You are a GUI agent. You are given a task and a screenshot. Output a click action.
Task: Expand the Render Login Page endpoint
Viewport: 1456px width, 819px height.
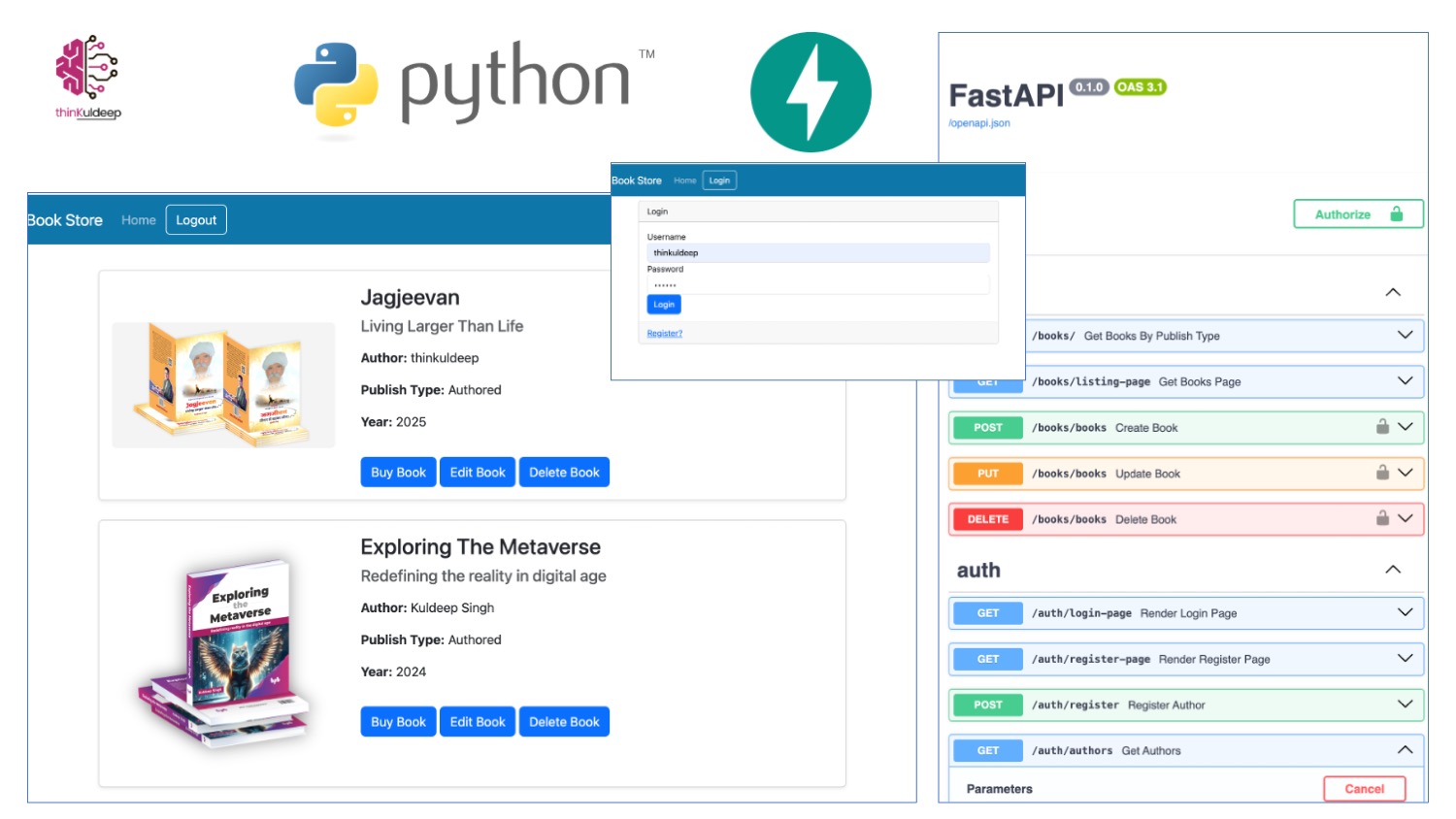(x=1404, y=612)
